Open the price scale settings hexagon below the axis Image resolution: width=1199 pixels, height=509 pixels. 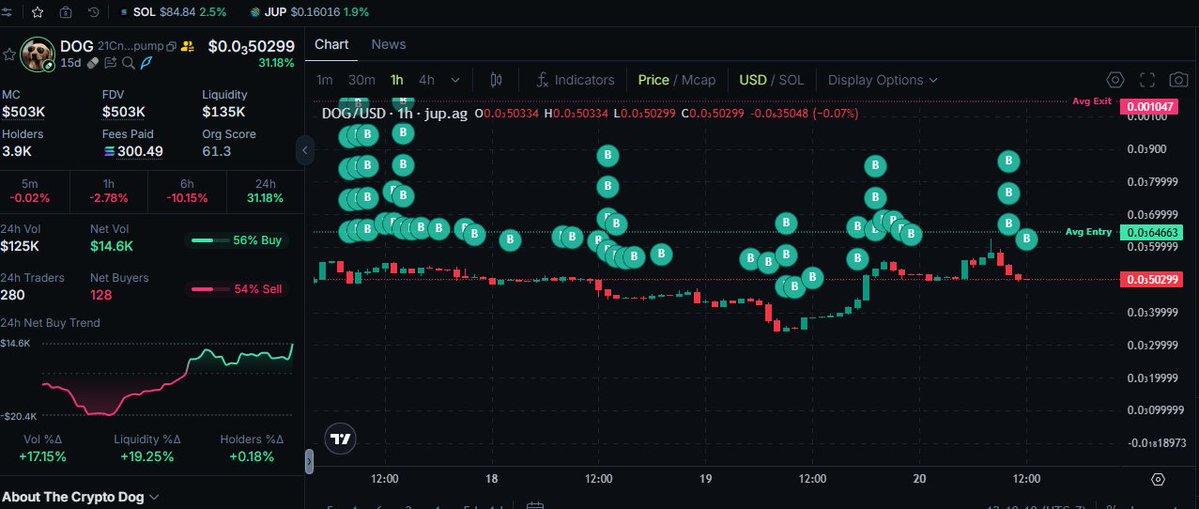click(1158, 479)
